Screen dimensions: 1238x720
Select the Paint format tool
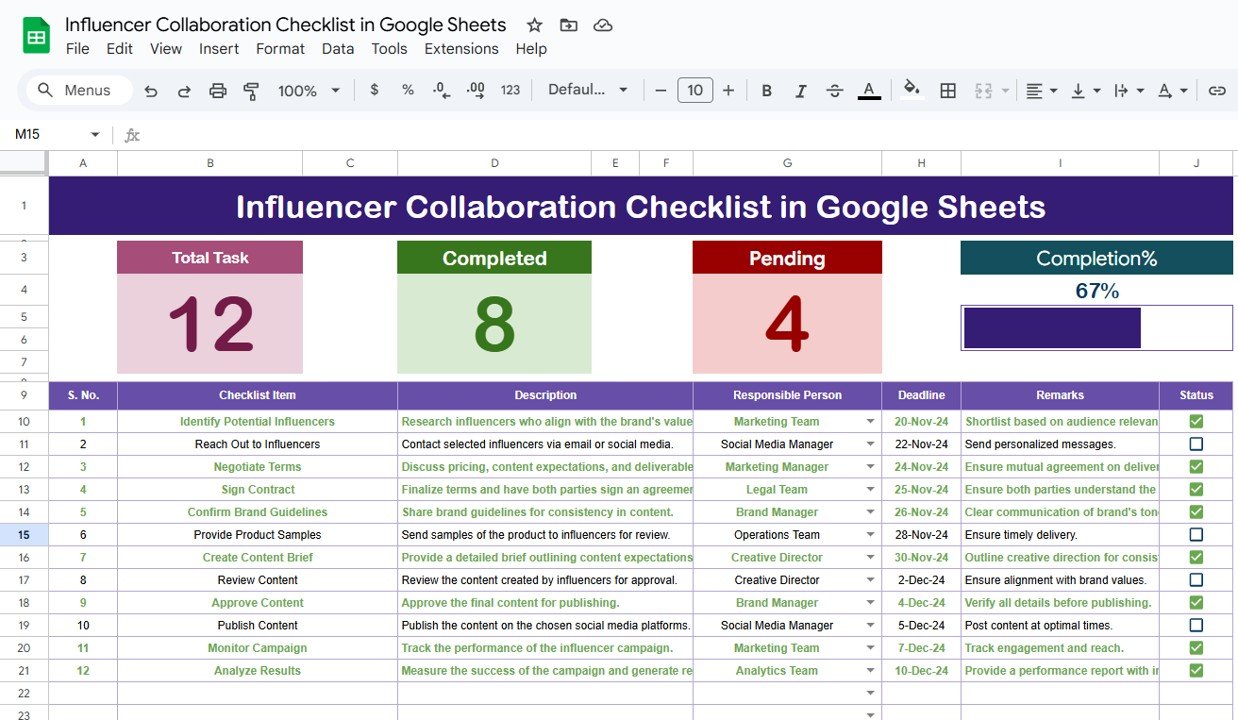click(251, 91)
